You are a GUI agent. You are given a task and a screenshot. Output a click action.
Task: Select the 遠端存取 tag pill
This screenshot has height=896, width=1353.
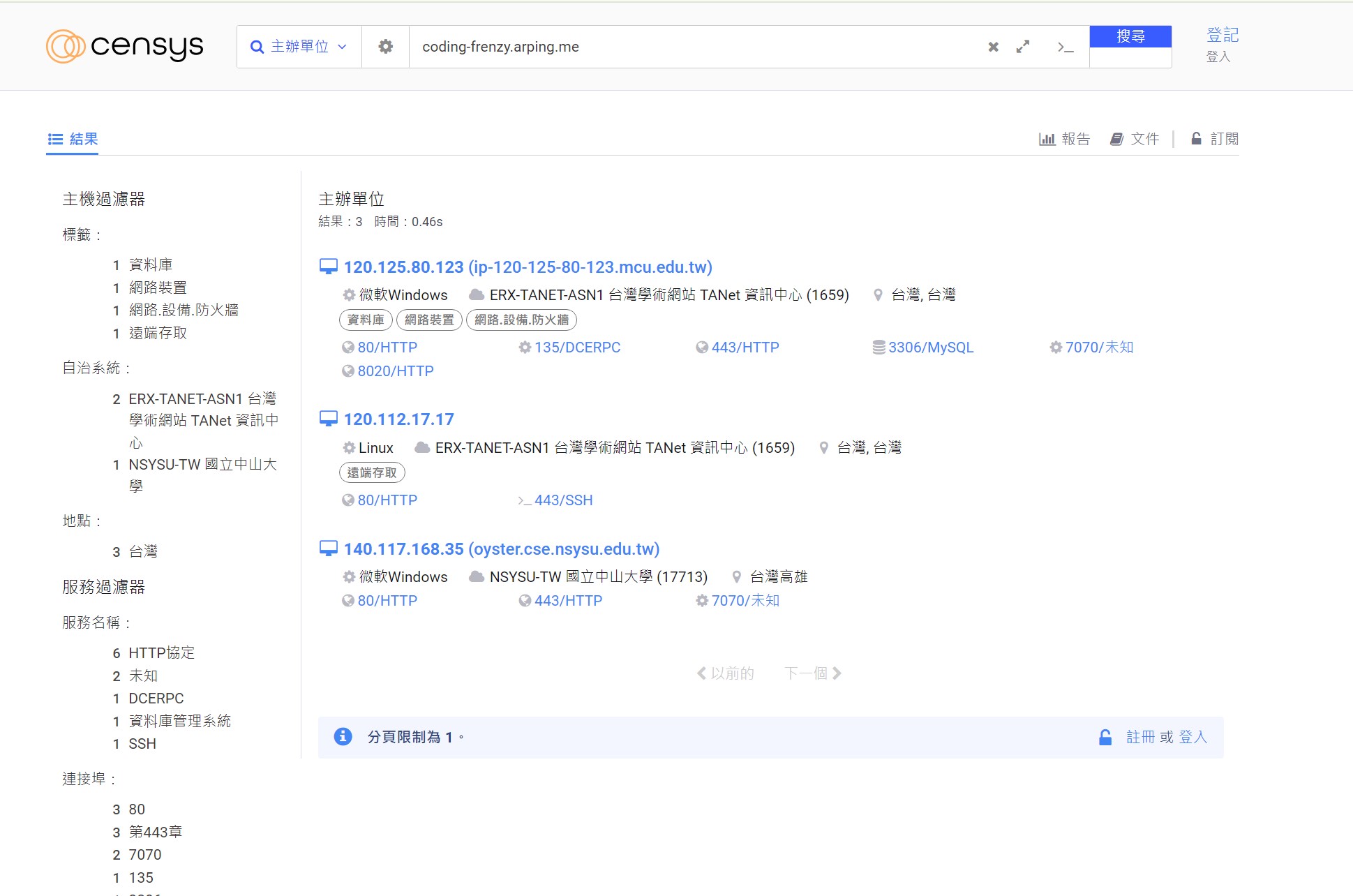pyautogui.click(x=372, y=472)
